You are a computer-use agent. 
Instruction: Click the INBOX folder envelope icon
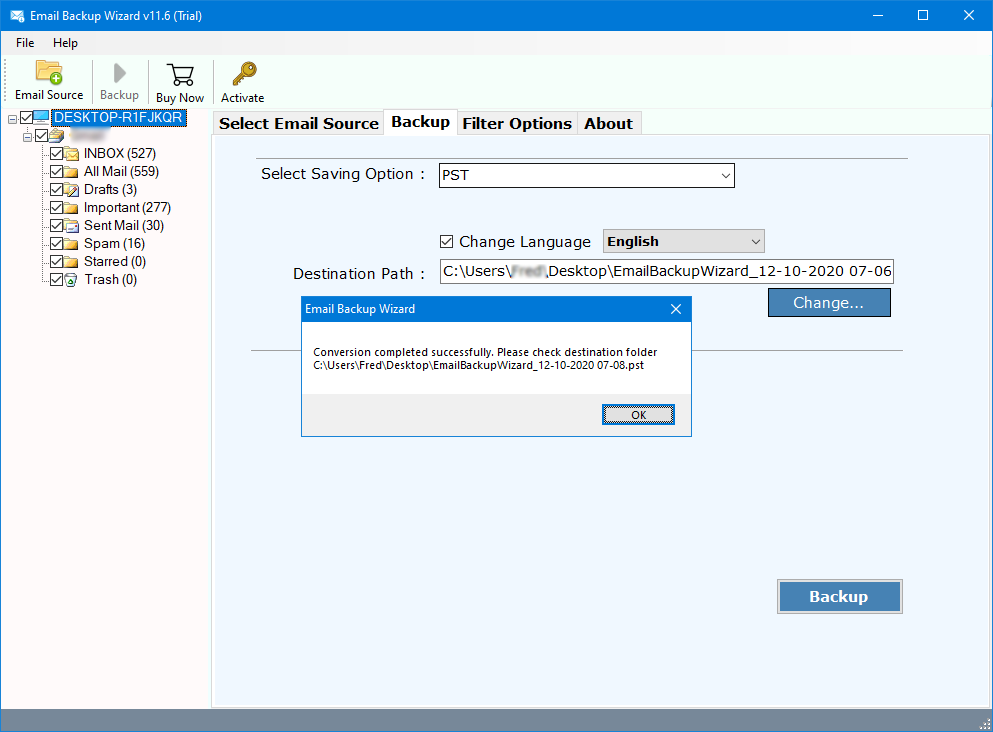71,154
